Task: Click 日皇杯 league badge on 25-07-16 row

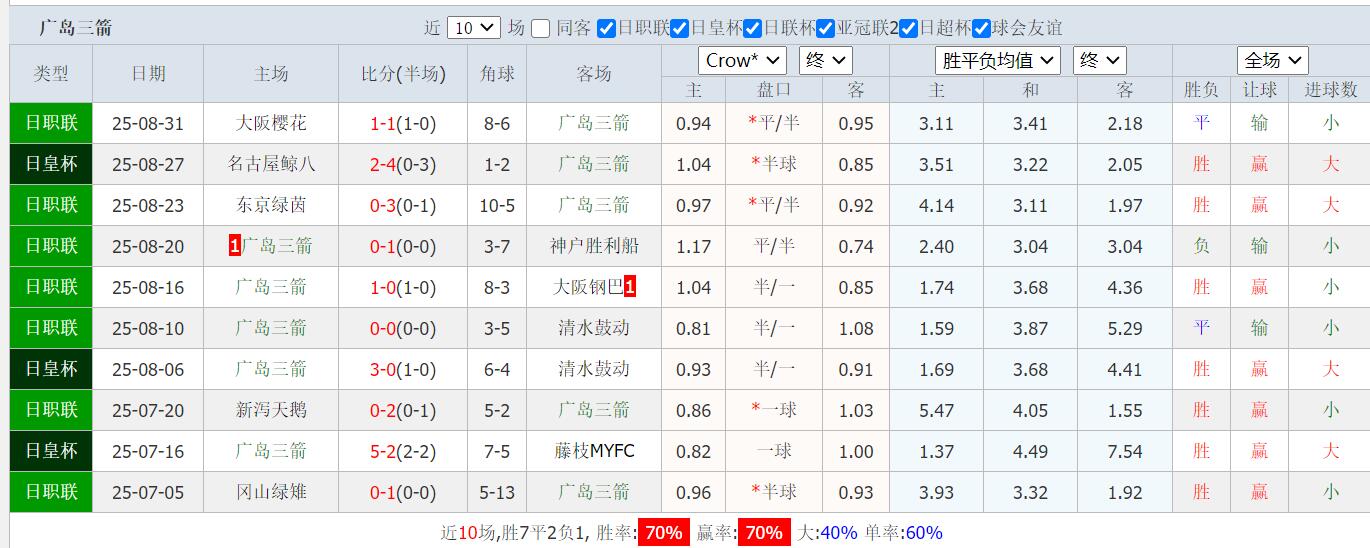Action: click(51, 451)
